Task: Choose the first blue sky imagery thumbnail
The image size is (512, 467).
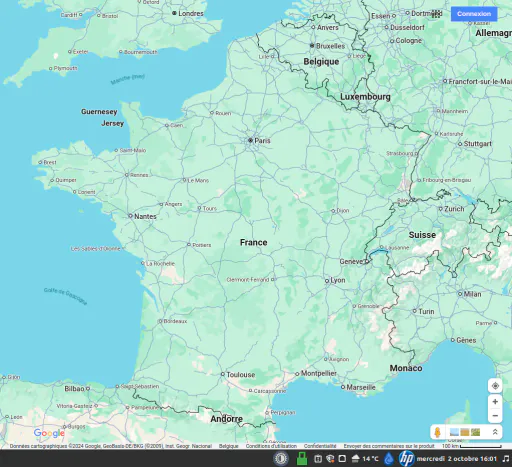Action: click(x=454, y=432)
